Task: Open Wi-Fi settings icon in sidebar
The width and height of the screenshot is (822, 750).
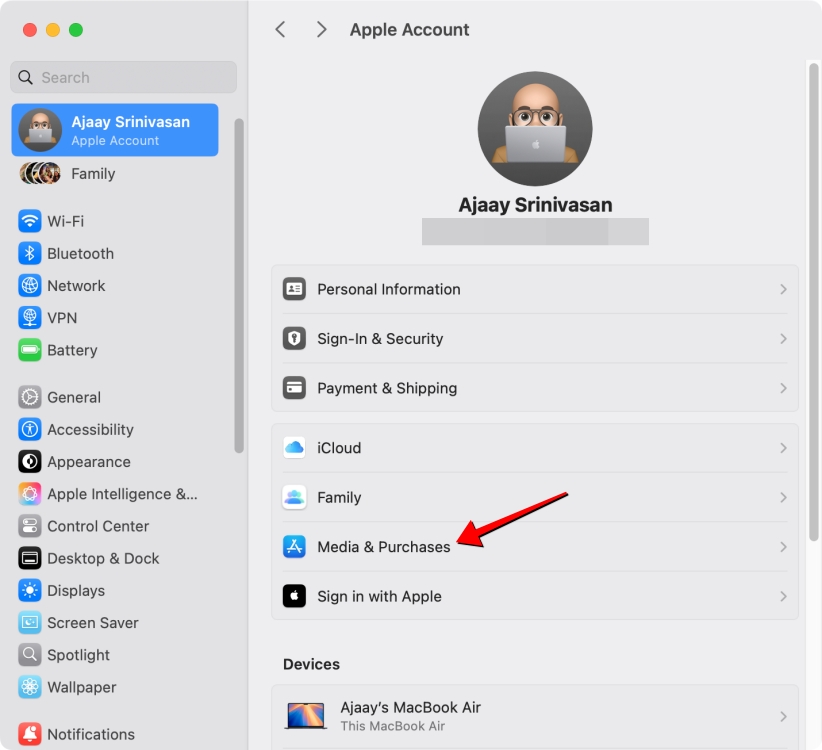Action: click(x=30, y=221)
